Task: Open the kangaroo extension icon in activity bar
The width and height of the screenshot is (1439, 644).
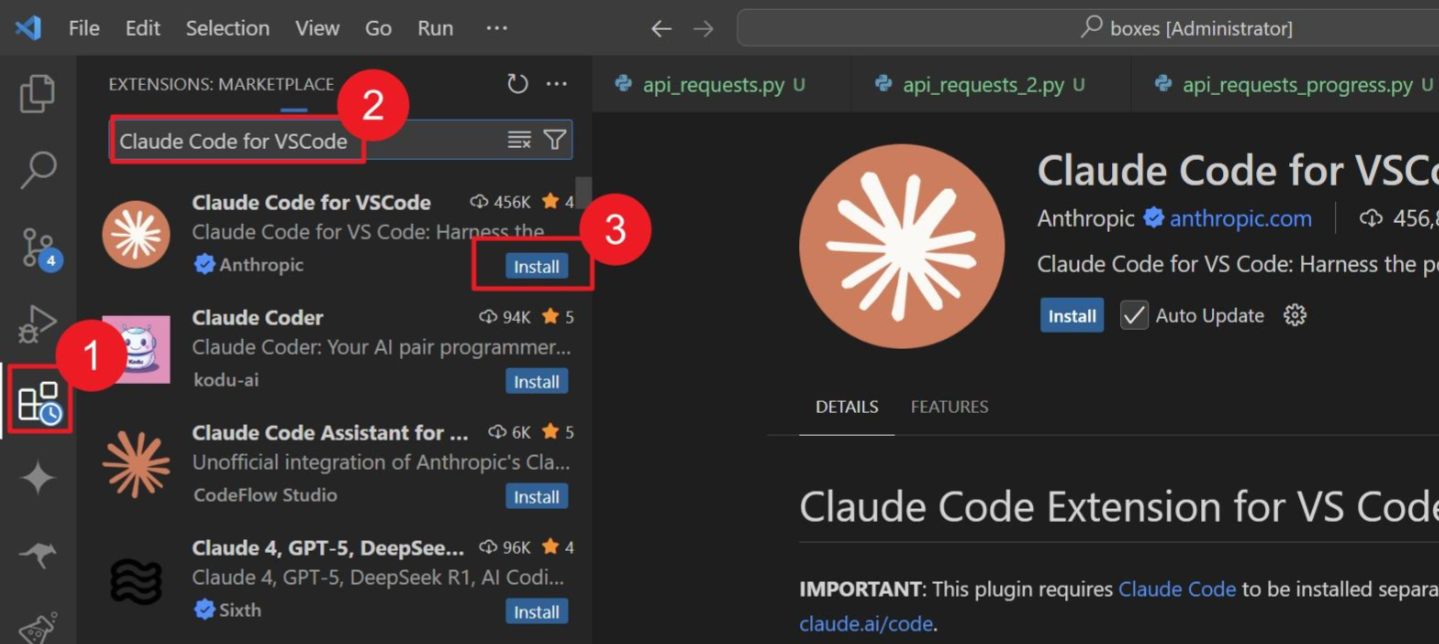Action: [x=38, y=554]
